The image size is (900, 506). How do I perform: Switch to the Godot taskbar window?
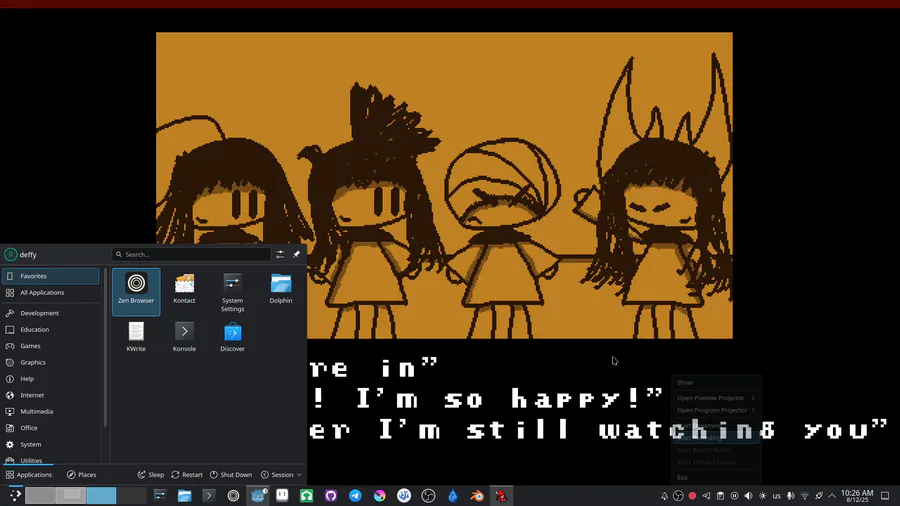click(x=258, y=495)
